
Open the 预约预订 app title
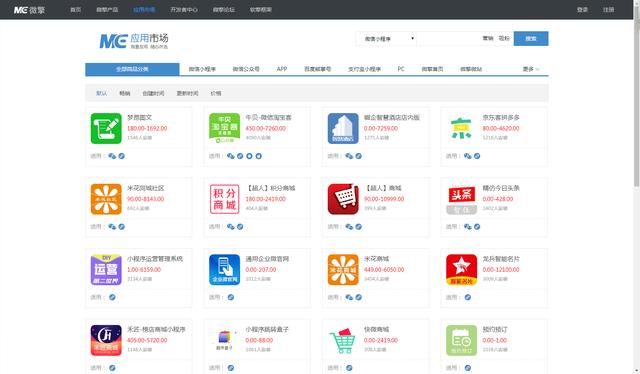pyautogui.click(x=495, y=329)
